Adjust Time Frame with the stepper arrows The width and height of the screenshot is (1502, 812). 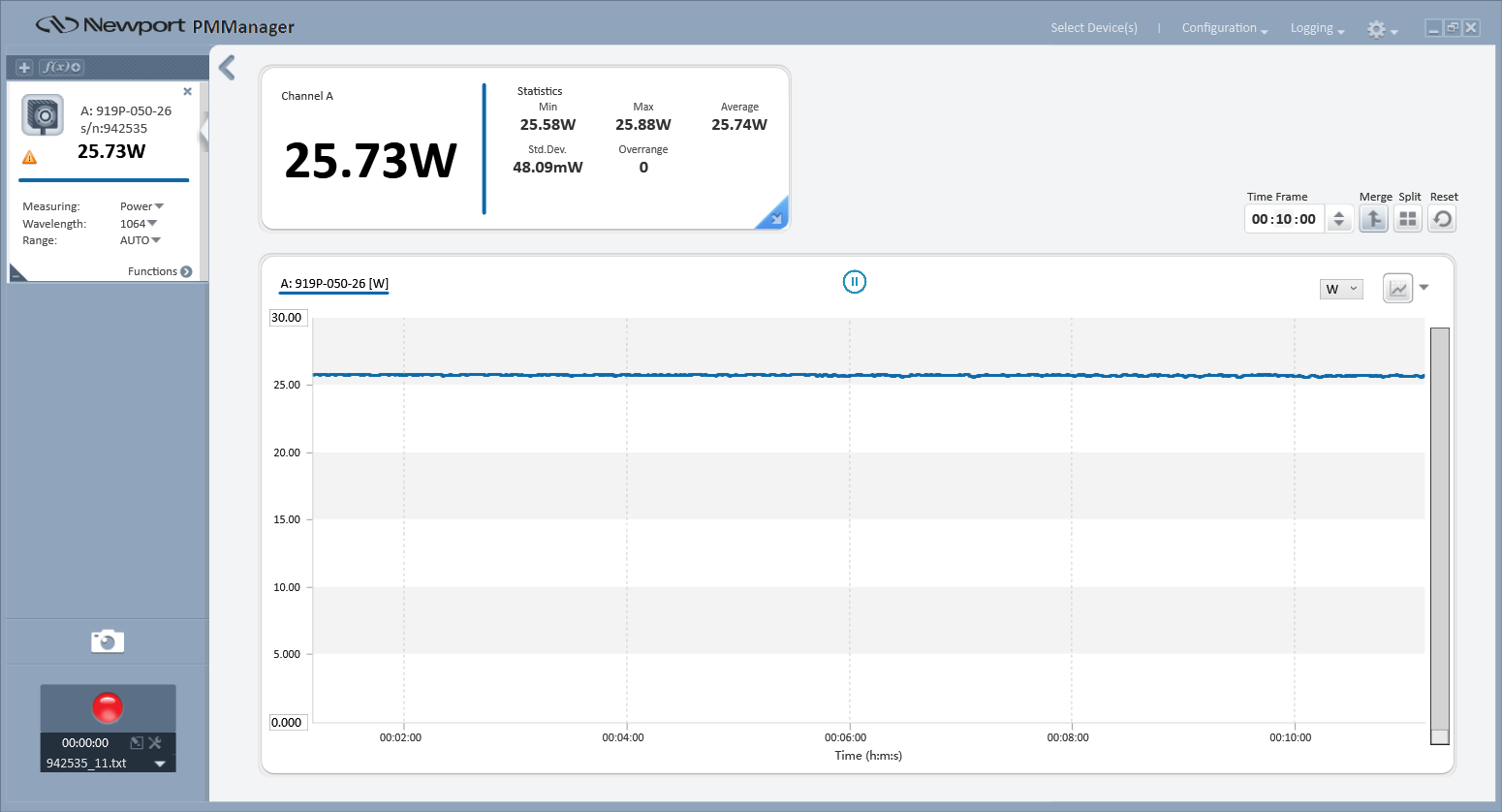[1339, 219]
